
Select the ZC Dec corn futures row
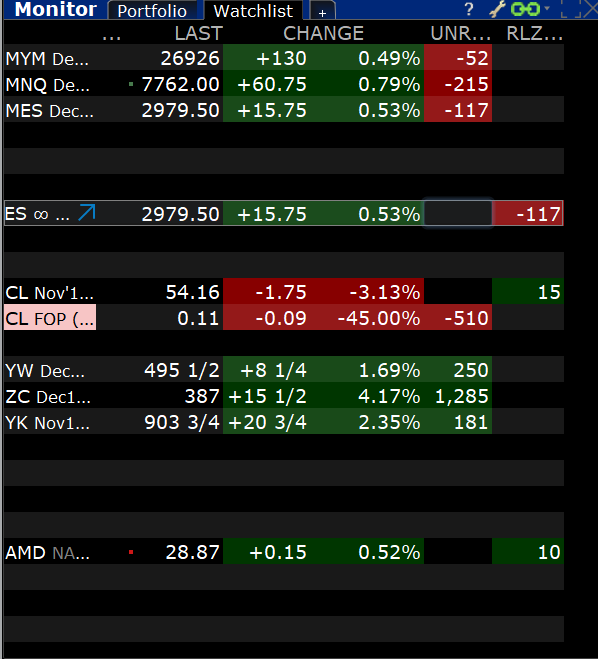284,396
